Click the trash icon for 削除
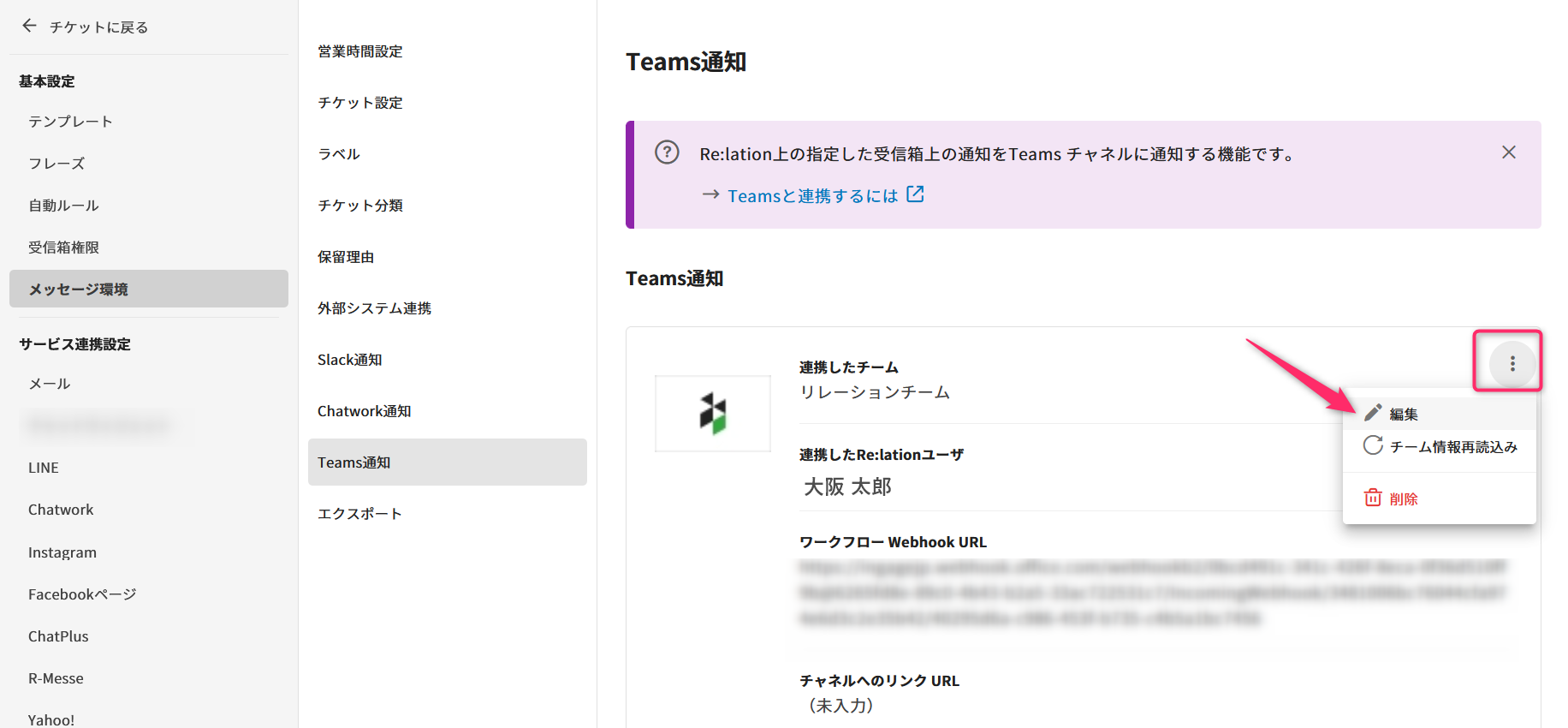1568x728 pixels. 1373,498
